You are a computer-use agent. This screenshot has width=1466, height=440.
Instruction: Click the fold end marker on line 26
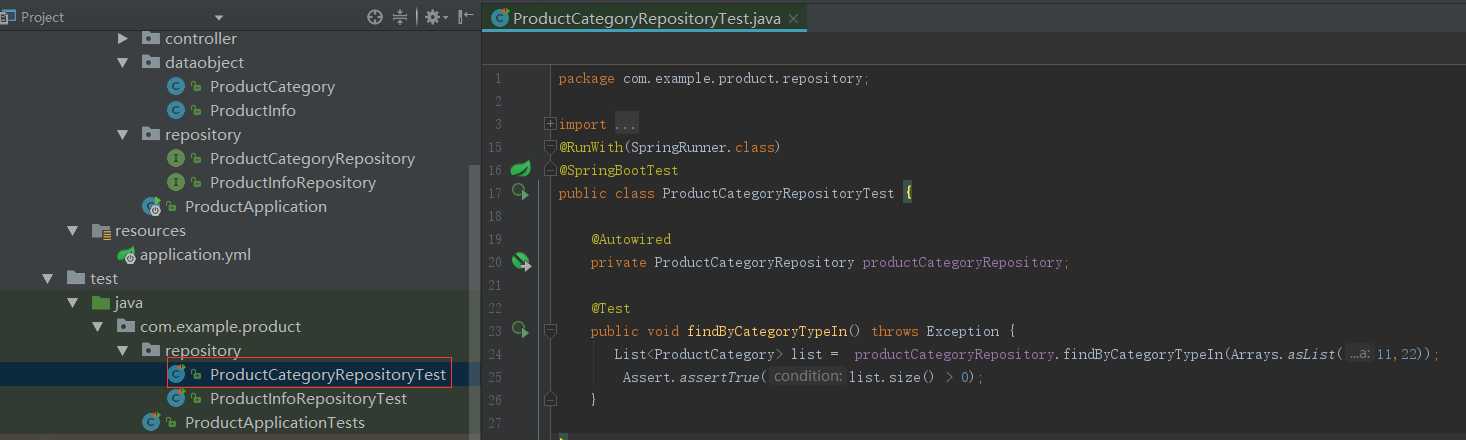click(x=550, y=399)
